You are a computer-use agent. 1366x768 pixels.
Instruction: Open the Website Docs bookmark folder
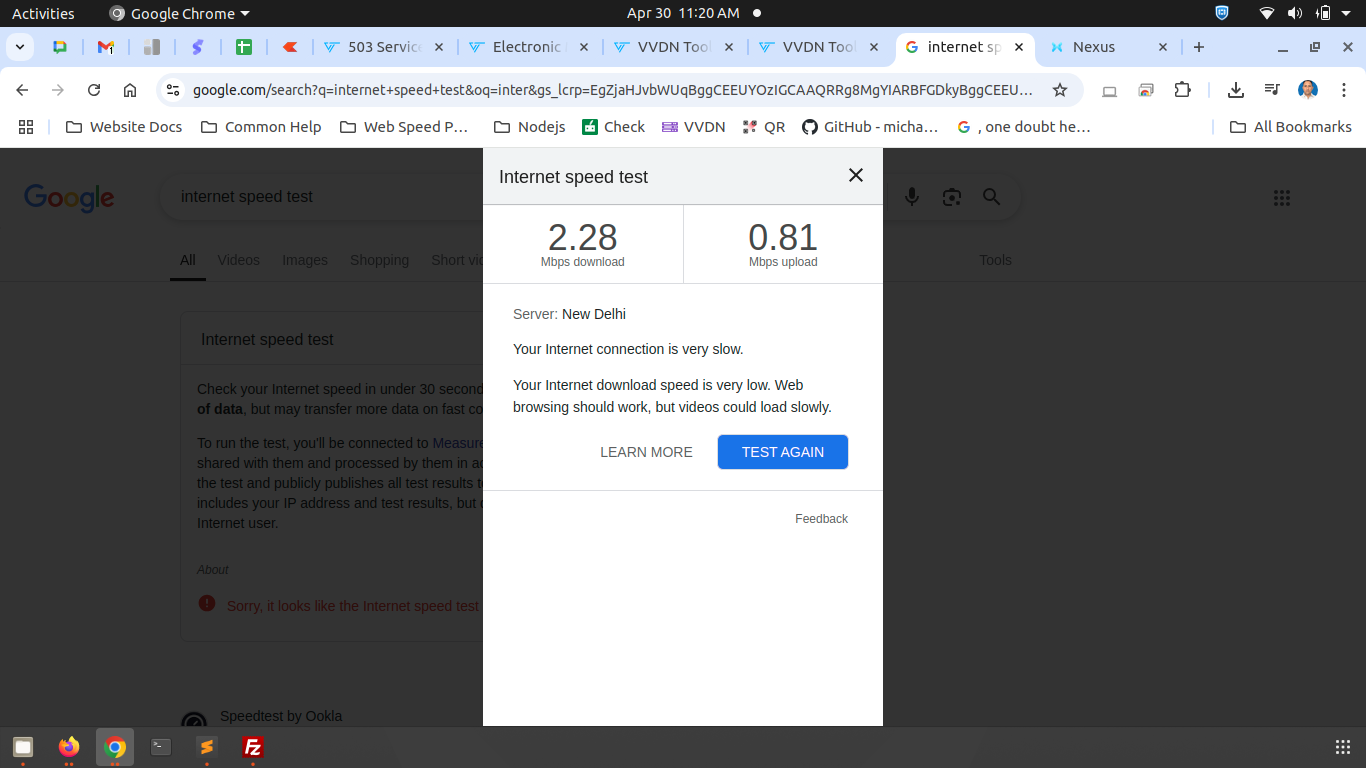(x=124, y=127)
